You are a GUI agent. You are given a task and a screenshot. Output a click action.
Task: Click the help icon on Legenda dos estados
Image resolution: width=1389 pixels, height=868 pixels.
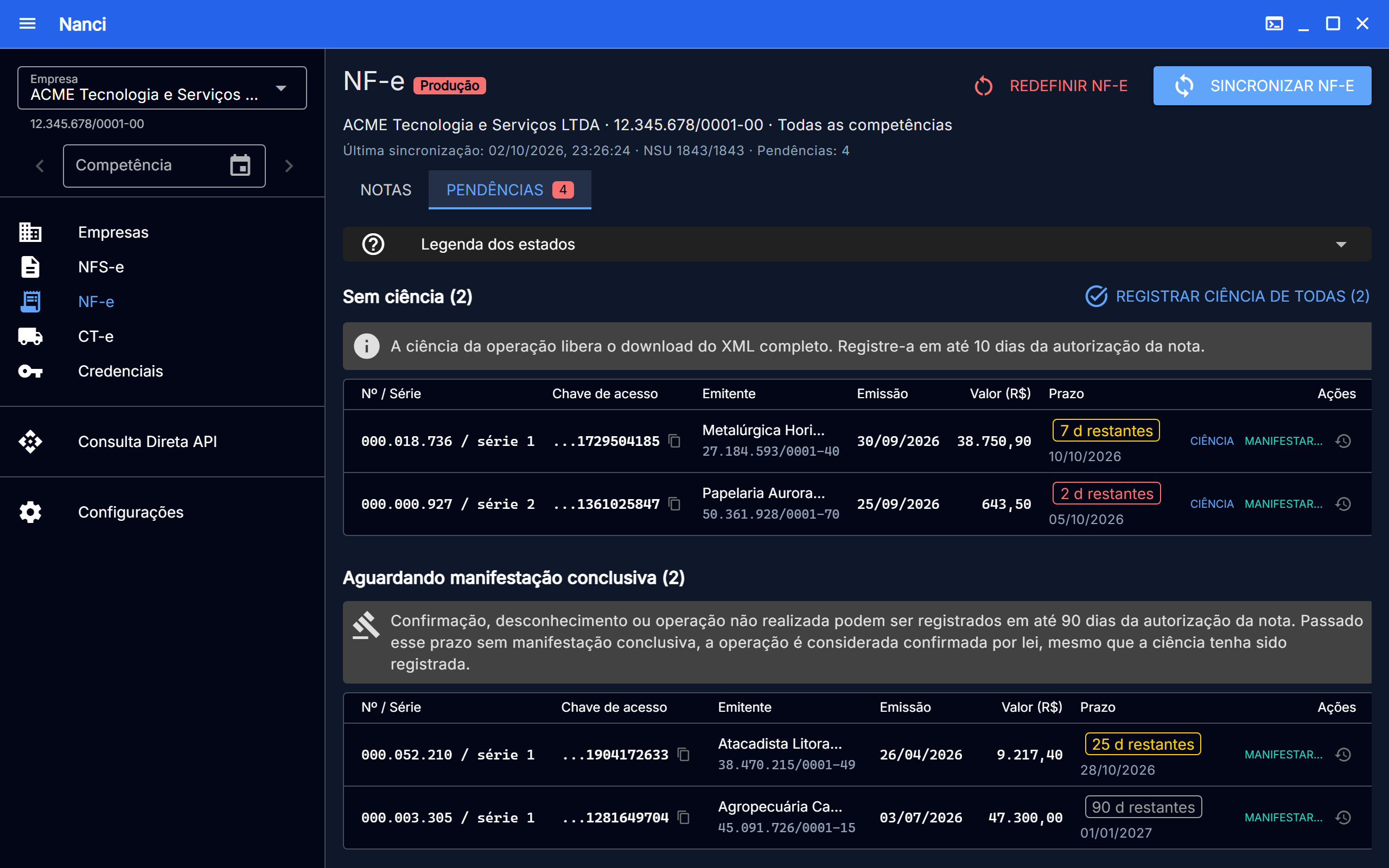tap(373, 244)
